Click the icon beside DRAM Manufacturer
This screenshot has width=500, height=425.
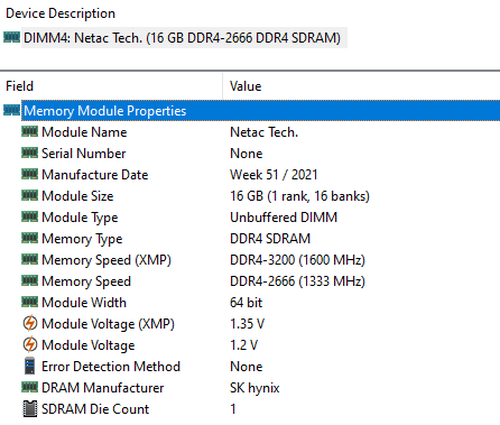pyautogui.click(x=30, y=387)
